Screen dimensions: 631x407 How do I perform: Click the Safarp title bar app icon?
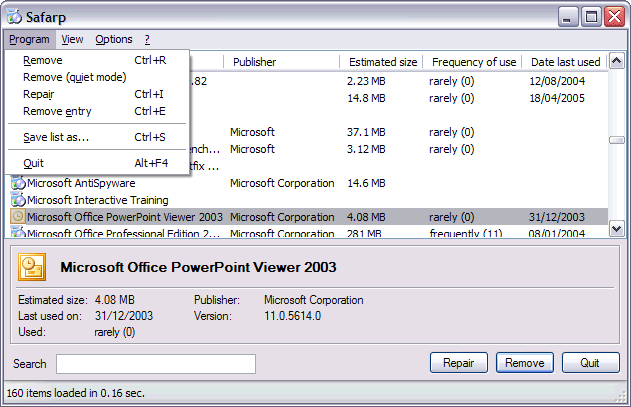point(15,16)
